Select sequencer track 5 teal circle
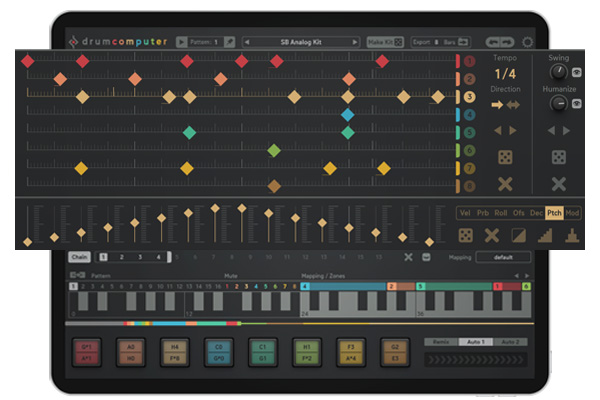The width and height of the screenshot is (600, 400). click(x=470, y=132)
